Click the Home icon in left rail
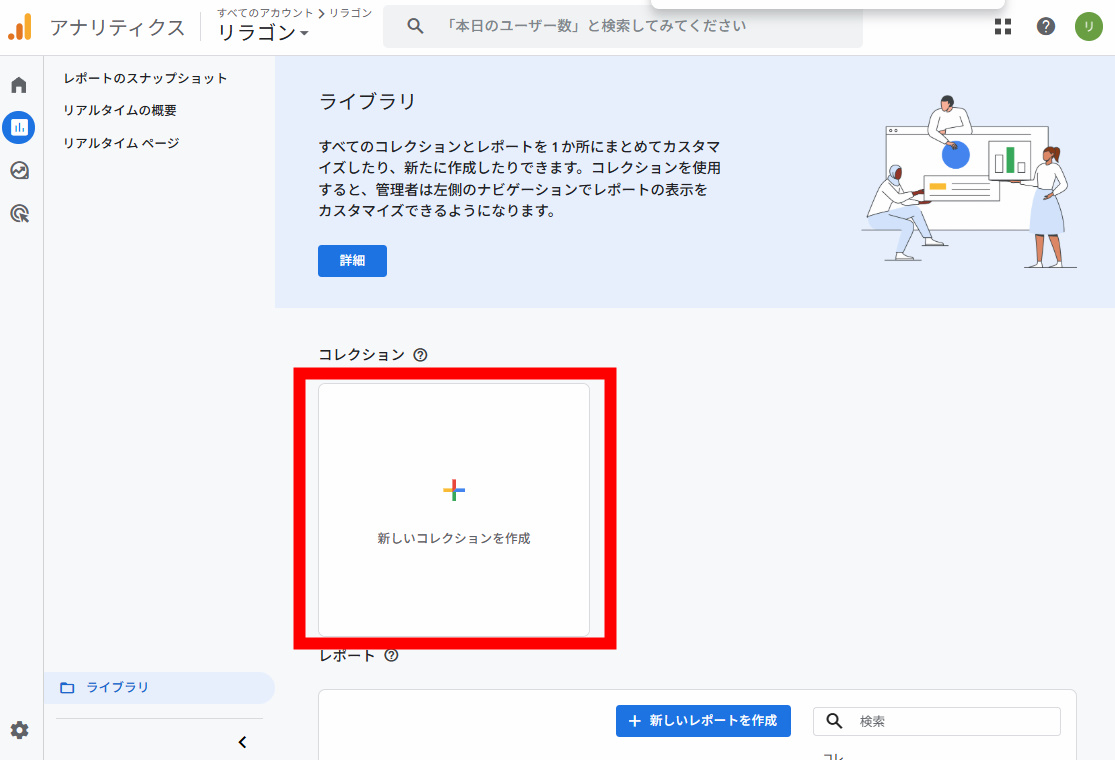This screenshot has width=1115, height=760. point(19,85)
